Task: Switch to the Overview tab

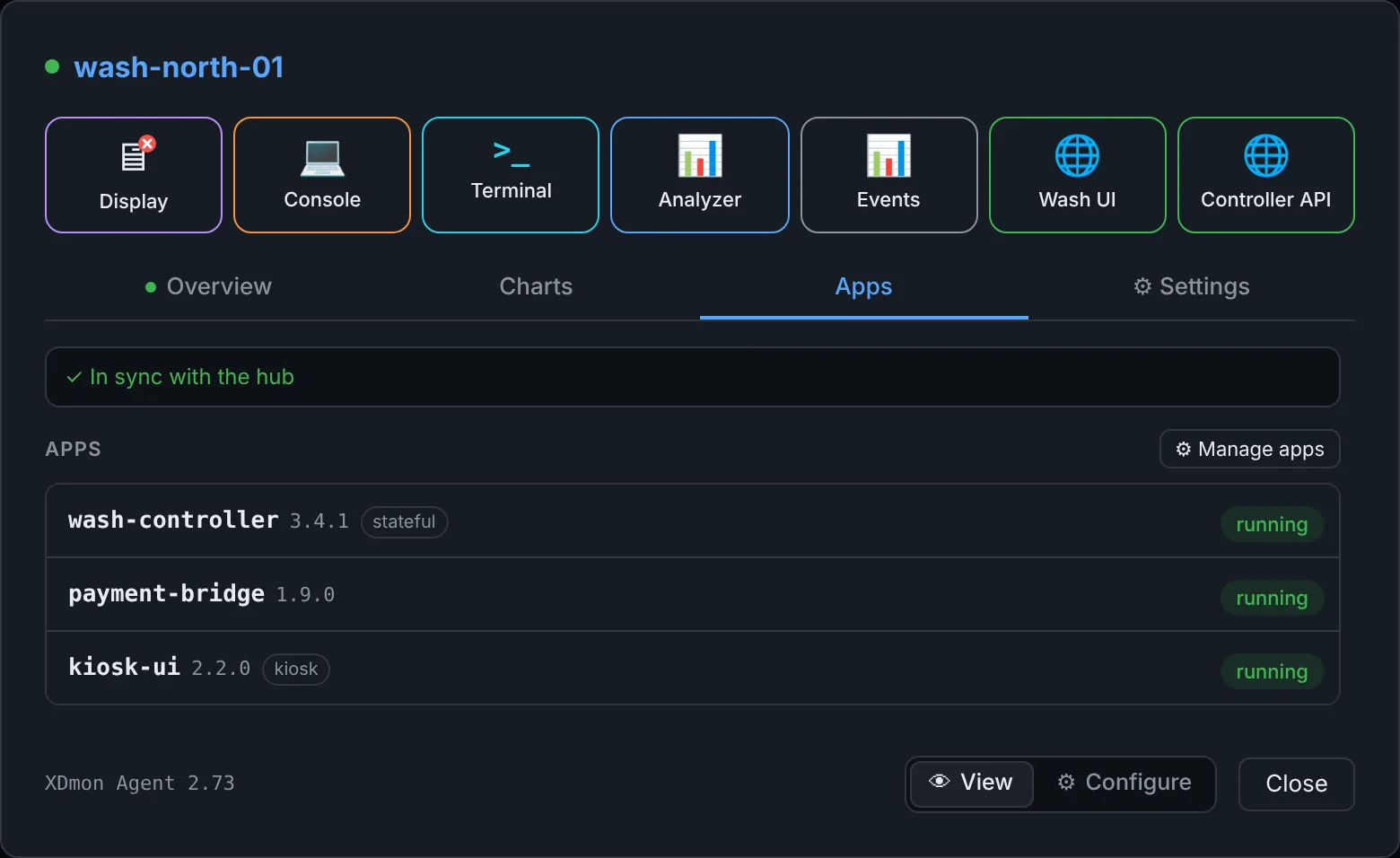Action: [208, 286]
